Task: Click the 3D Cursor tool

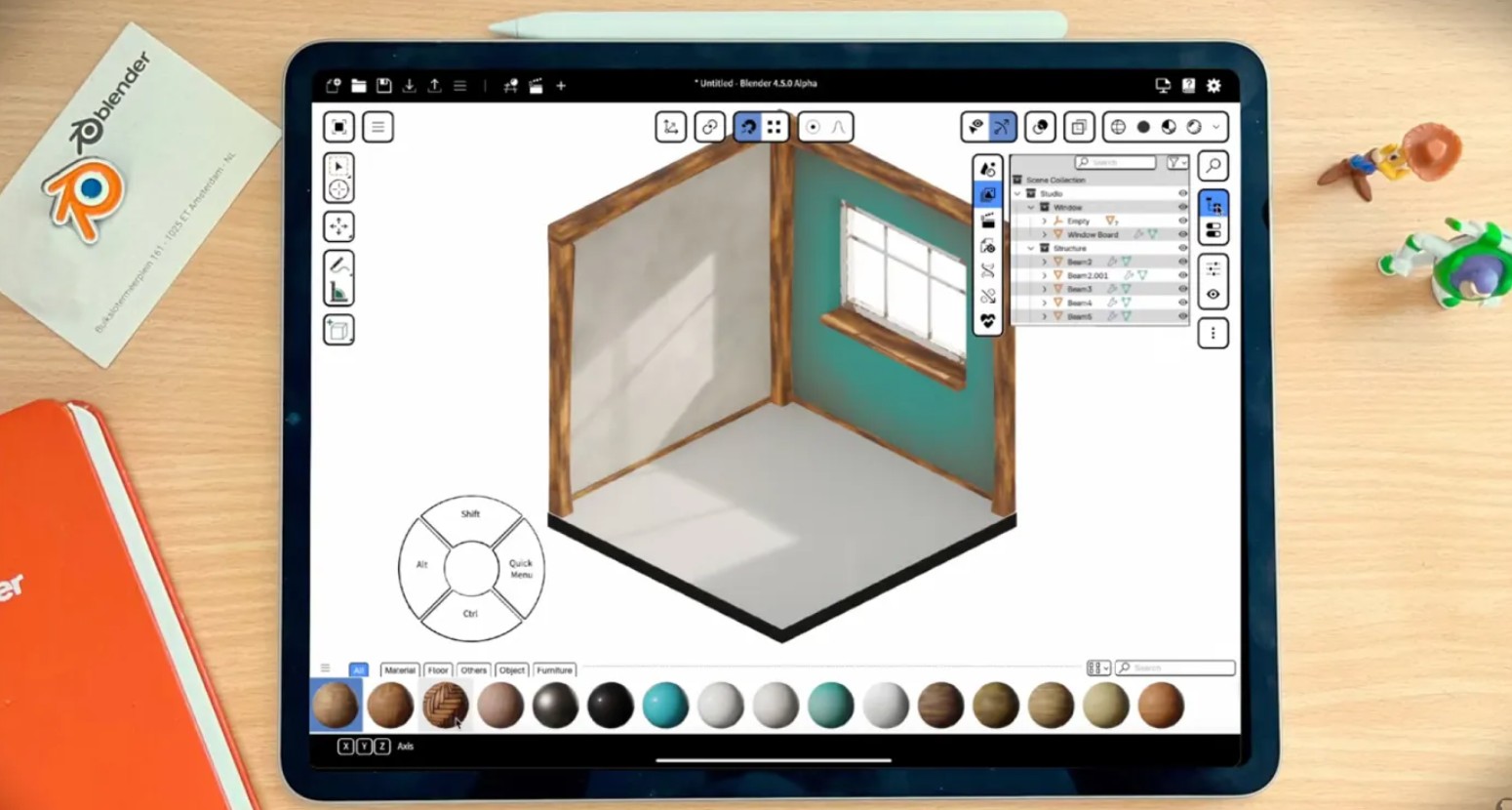Action: (338, 189)
